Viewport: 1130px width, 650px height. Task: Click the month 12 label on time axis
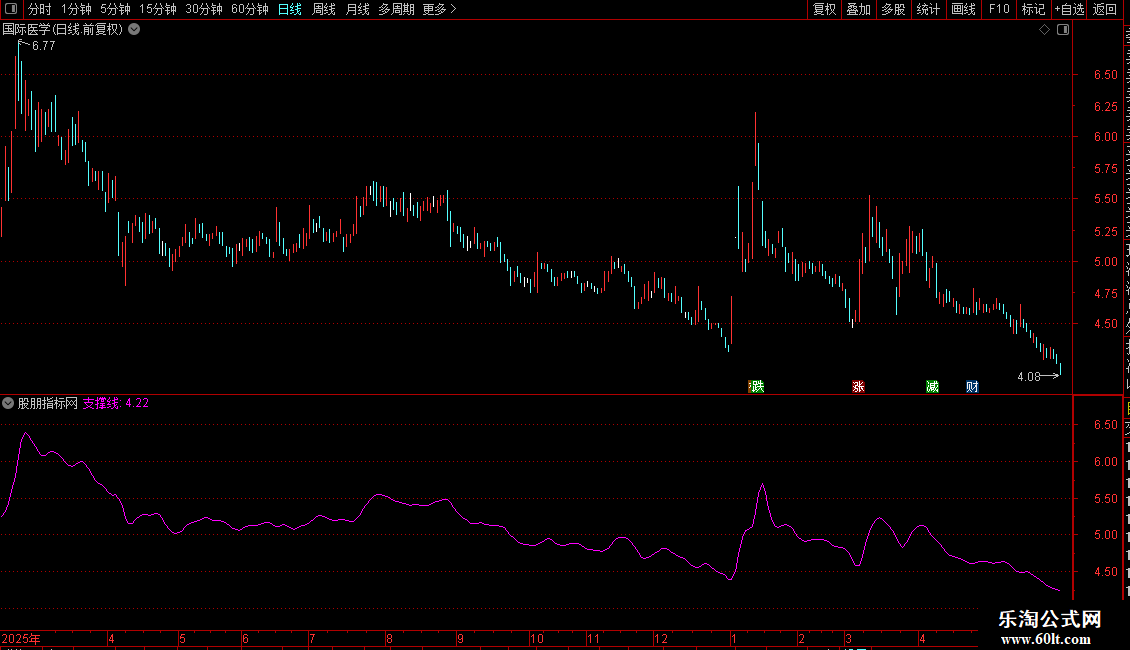pyautogui.click(x=661, y=638)
